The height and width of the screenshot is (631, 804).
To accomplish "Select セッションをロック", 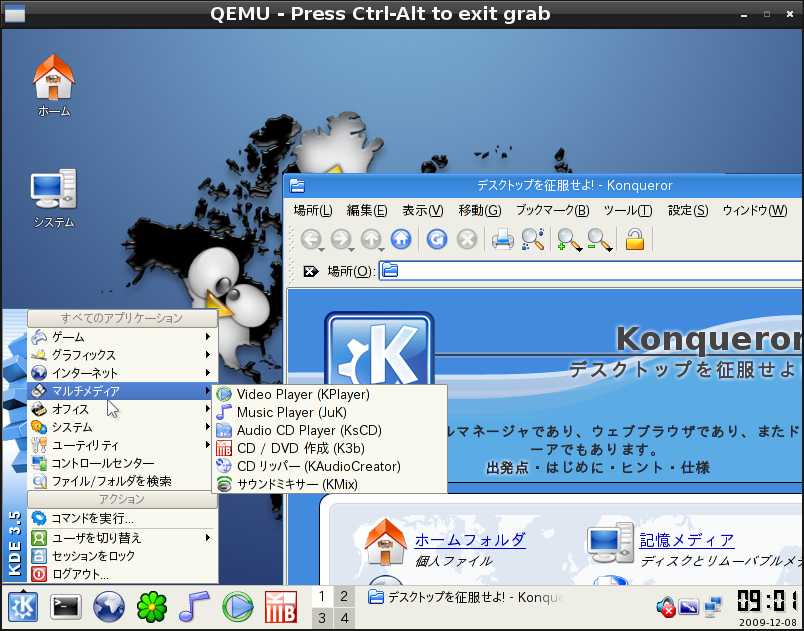I will click(122, 556).
